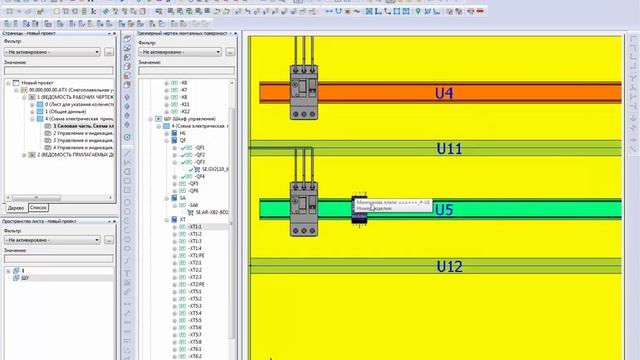Select the upper circuit breaker on rail U4
This screenshot has height=360, width=640.
pyautogui.click(x=304, y=92)
